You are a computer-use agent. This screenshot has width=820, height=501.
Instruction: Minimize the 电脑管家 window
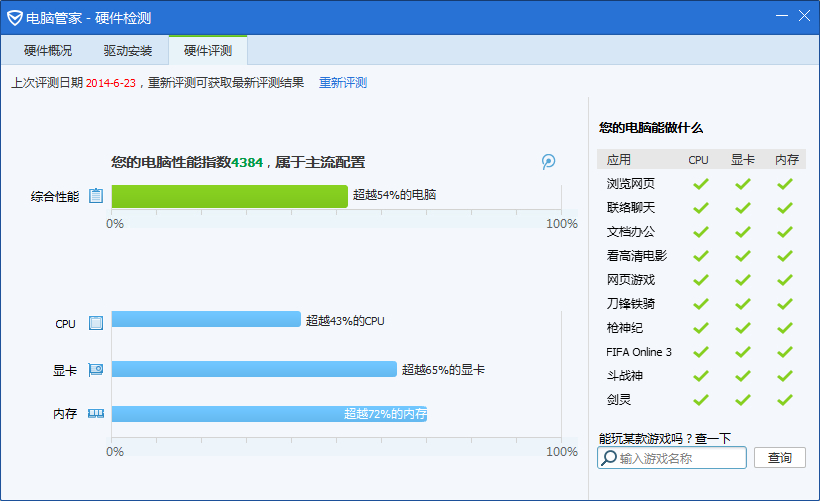tap(782, 16)
